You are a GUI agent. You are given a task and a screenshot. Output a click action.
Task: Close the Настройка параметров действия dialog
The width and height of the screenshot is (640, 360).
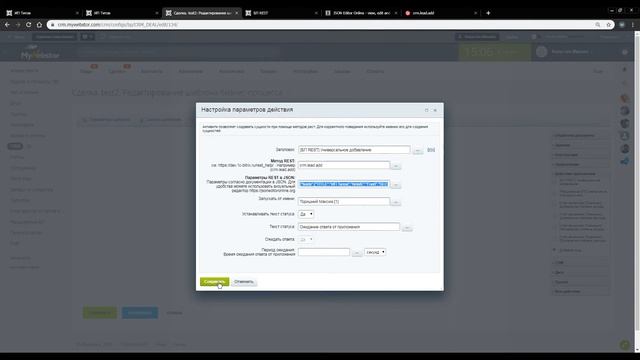[x=435, y=110]
